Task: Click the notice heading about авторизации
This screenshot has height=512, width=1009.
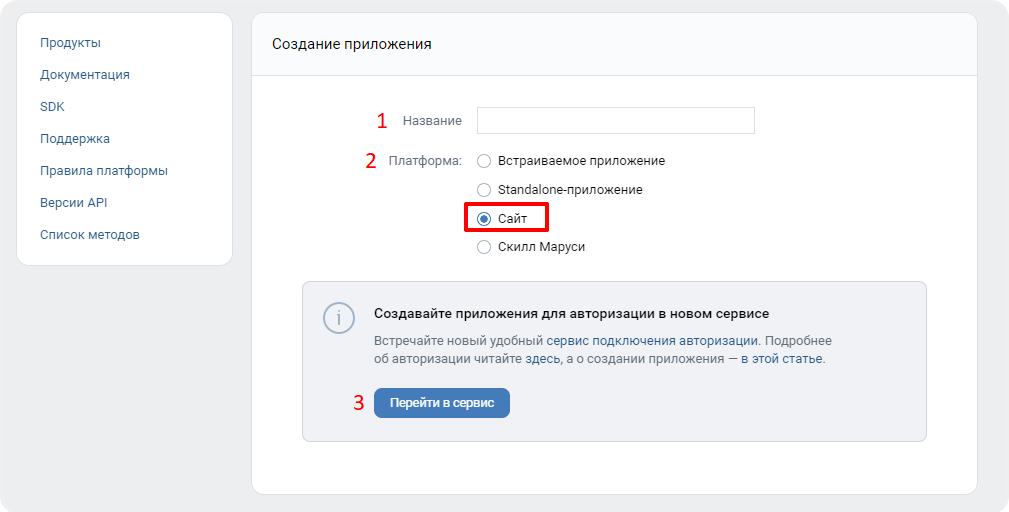Action: point(571,314)
